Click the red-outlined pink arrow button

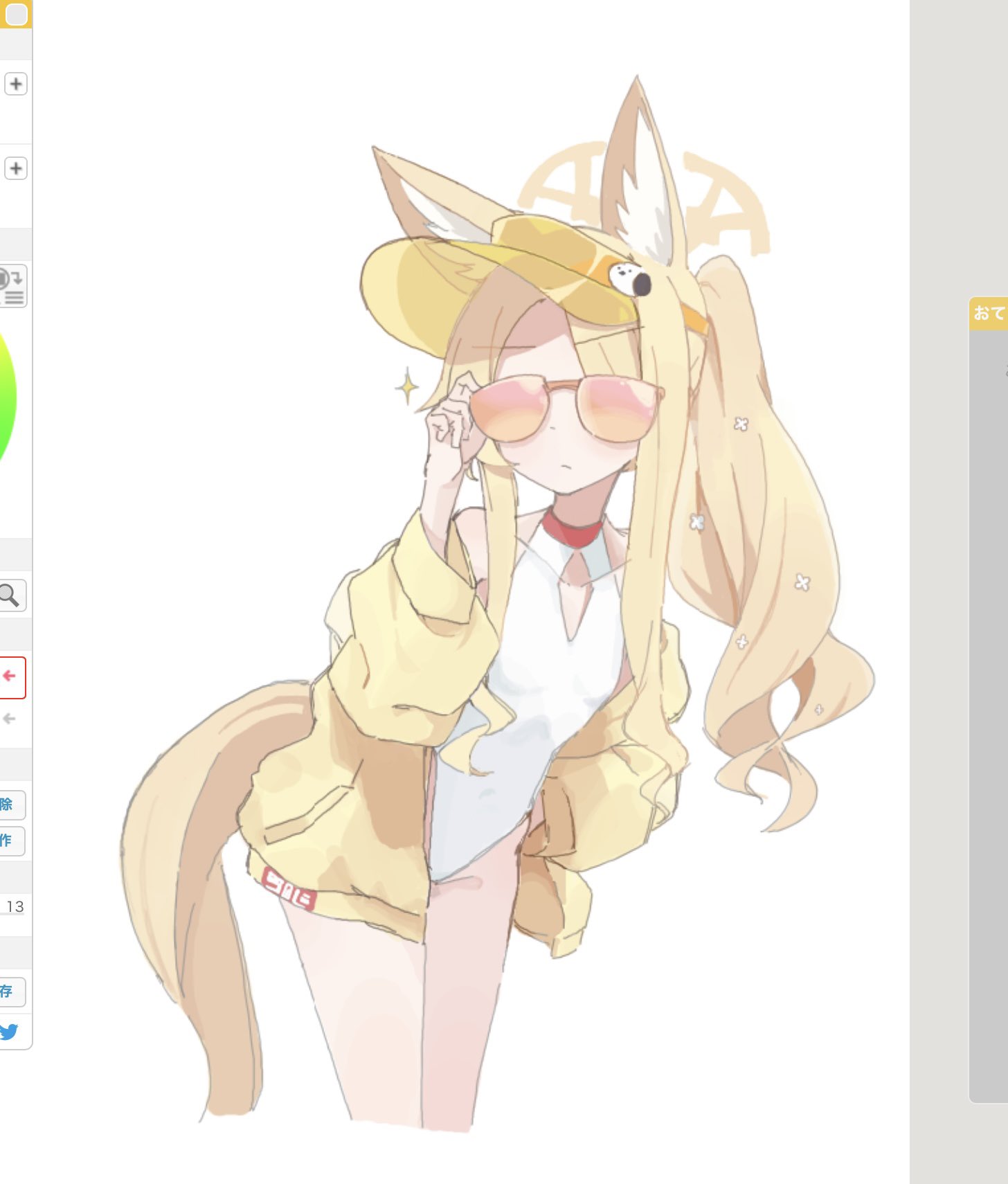12,677
